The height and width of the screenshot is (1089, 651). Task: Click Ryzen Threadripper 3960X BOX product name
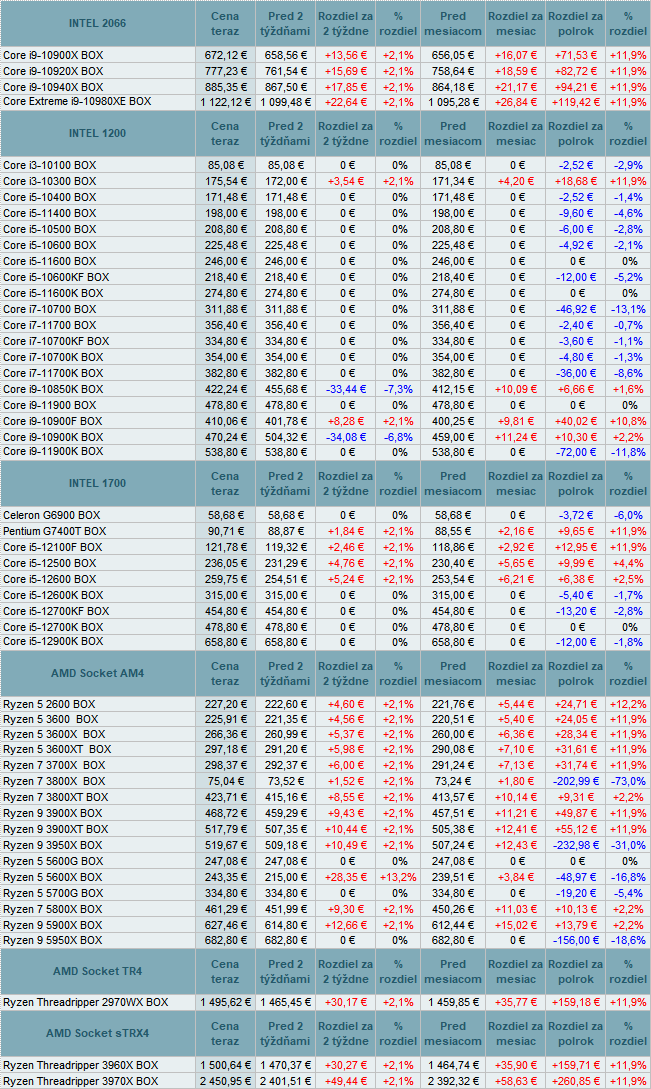coord(81,1065)
